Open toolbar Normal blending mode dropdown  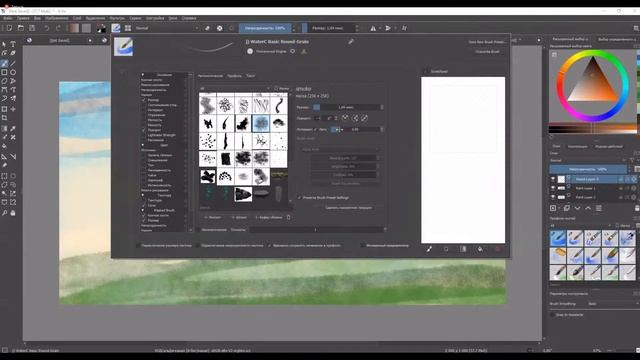point(167,28)
